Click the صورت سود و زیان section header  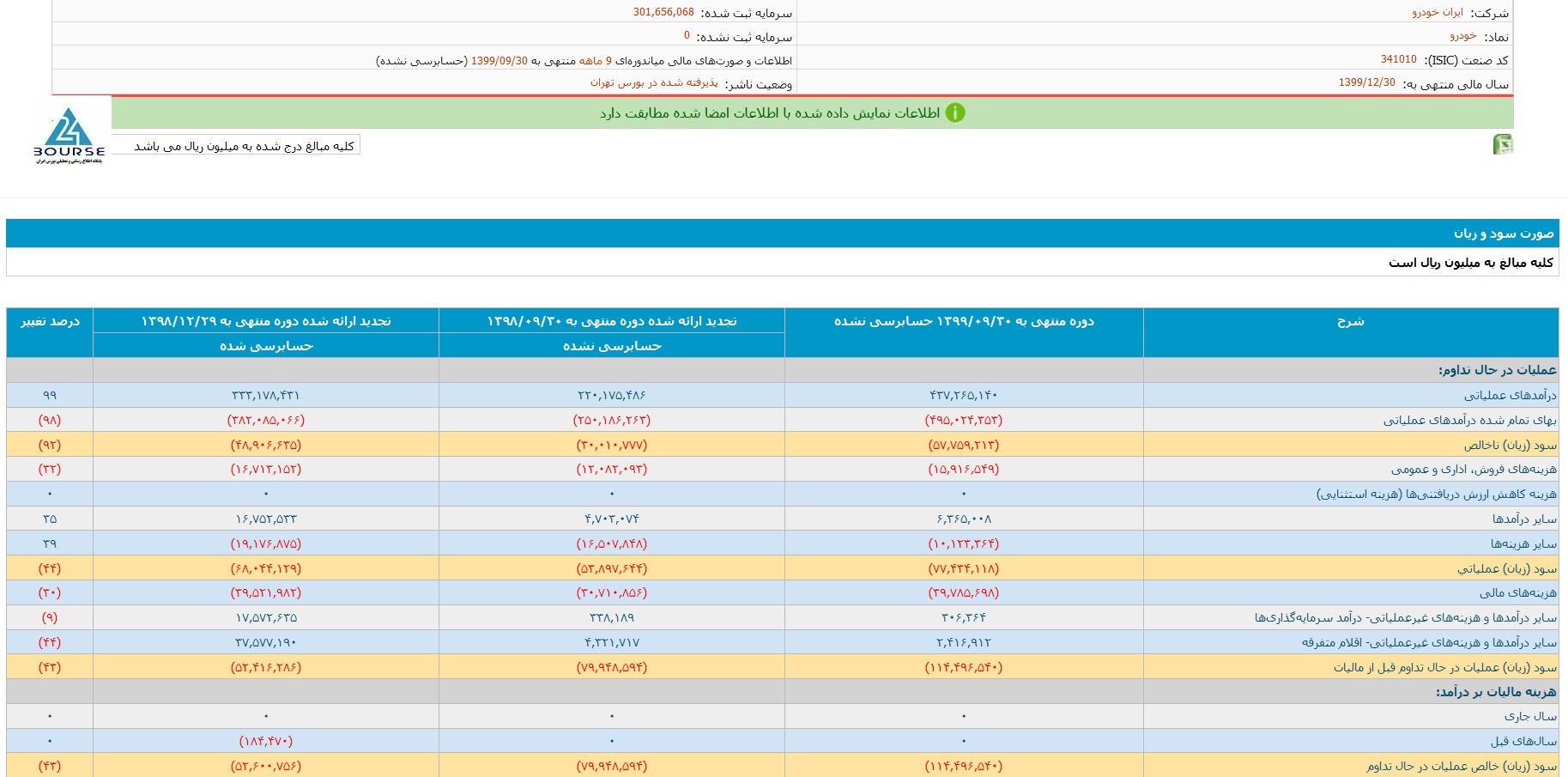click(783, 234)
